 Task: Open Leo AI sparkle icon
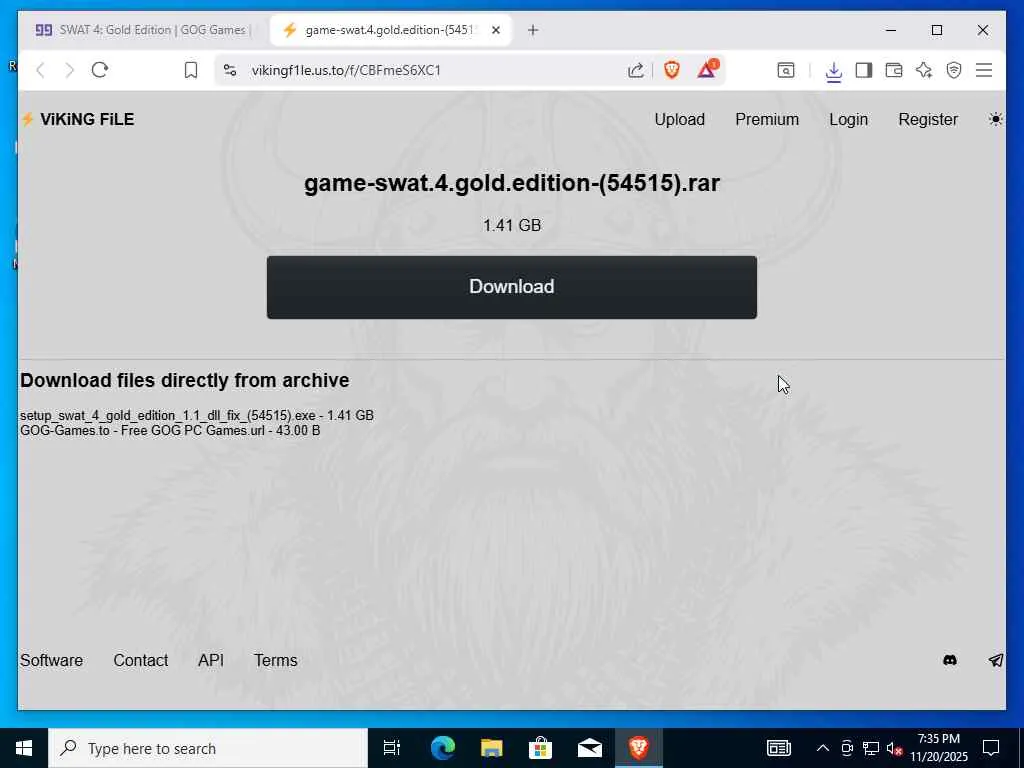pyautogui.click(x=923, y=70)
